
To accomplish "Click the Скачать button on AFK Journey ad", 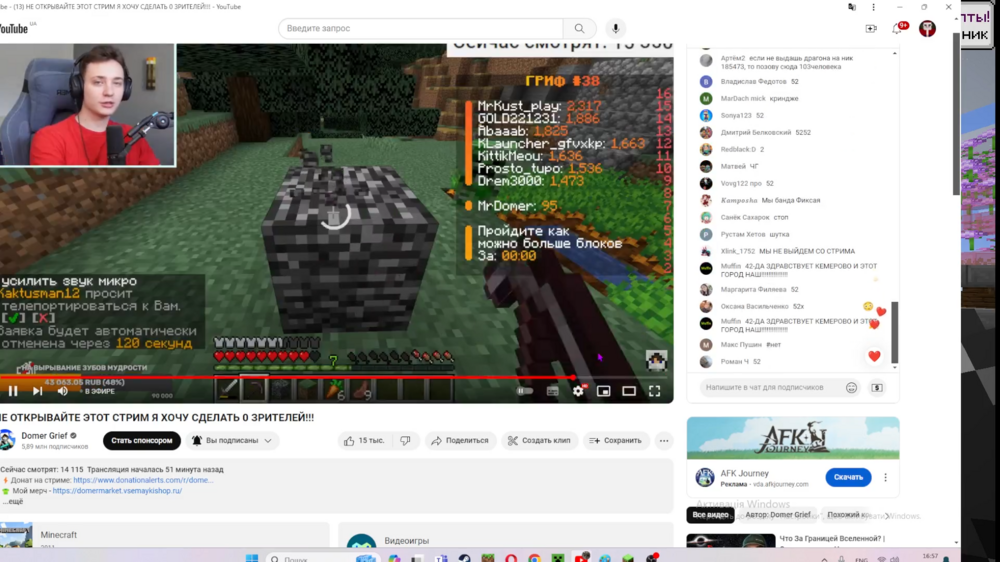I will click(848, 477).
